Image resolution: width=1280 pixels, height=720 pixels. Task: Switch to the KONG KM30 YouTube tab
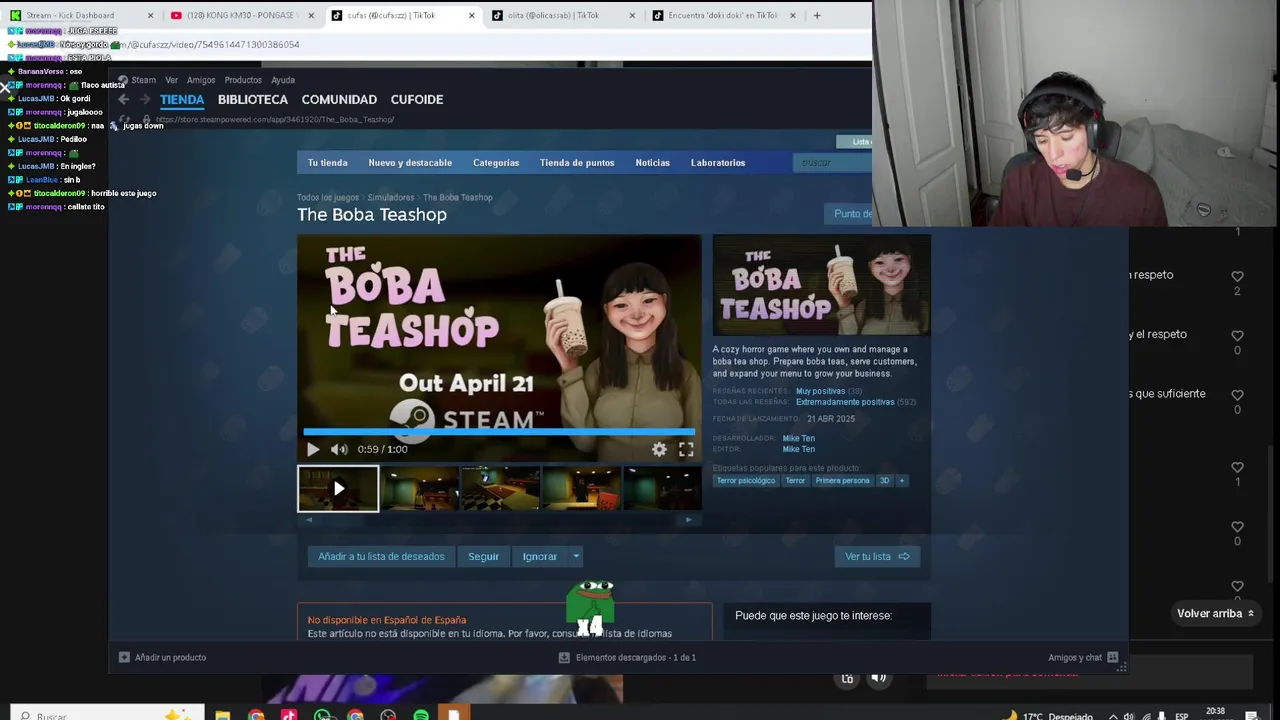[241, 15]
